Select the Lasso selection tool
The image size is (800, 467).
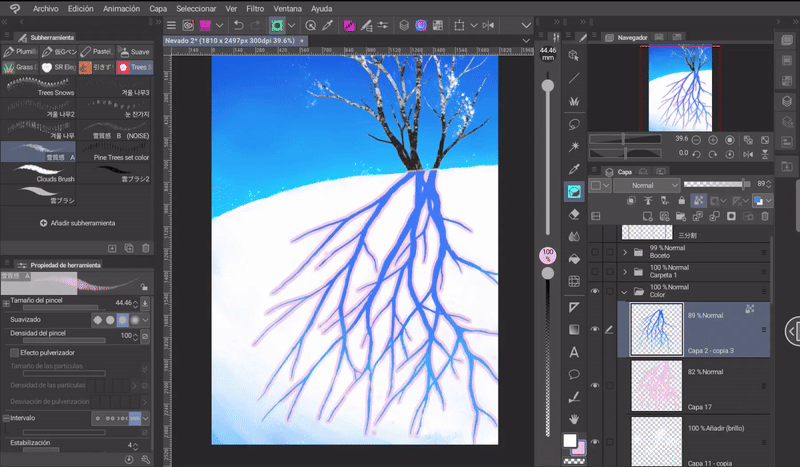pyautogui.click(x=574, y=124)
